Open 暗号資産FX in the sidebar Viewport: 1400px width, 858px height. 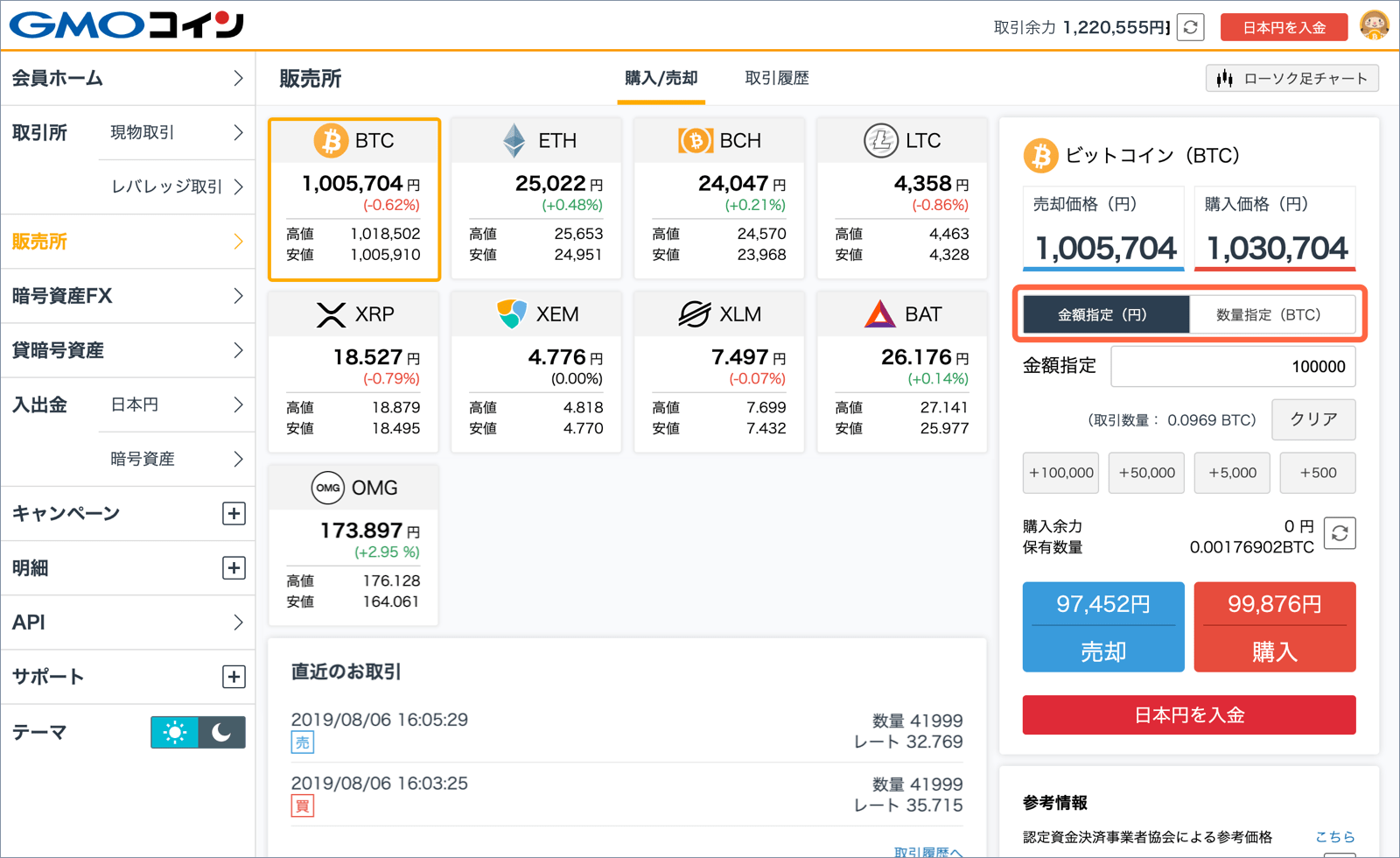point(128,296)
